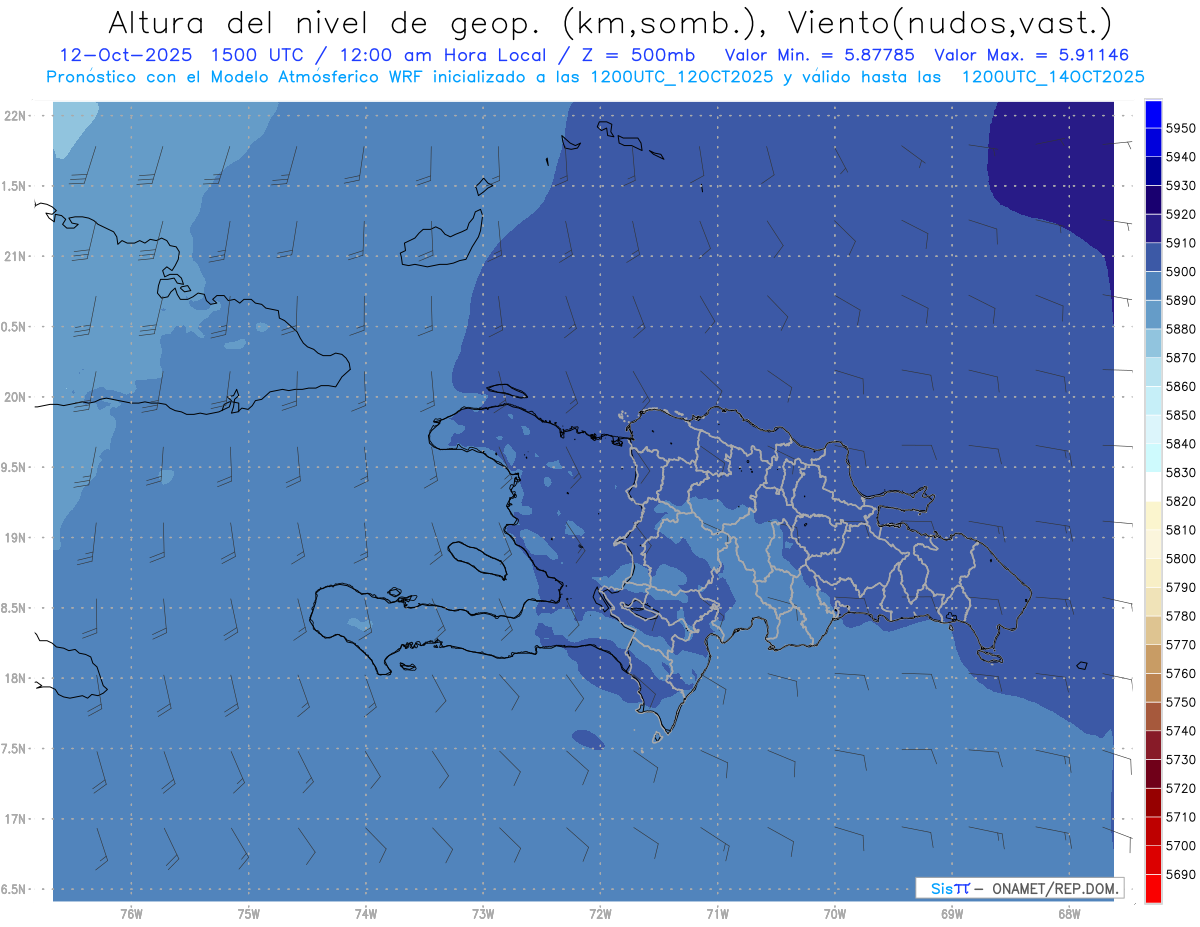Click the '1200UTC_14OCT2025' valid-until time
This screenshot has width=1200, height=927.
coord(1053,76)
